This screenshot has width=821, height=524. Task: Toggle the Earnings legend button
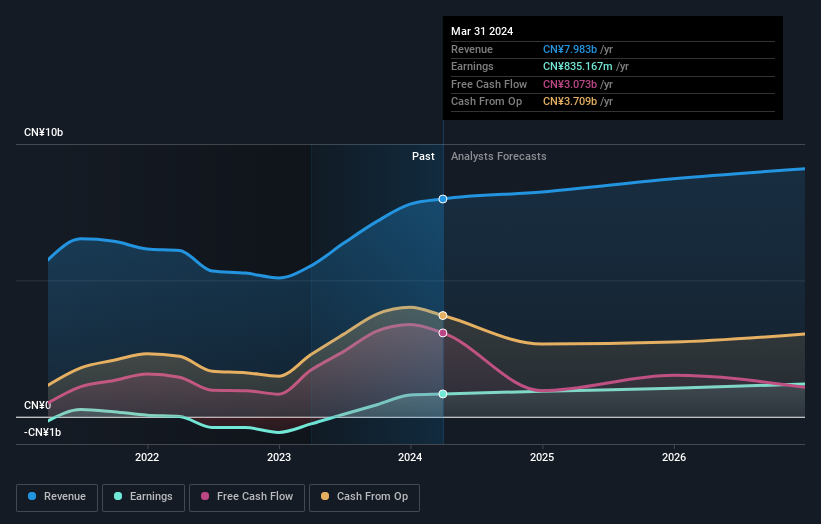click(x=143, y=497)
